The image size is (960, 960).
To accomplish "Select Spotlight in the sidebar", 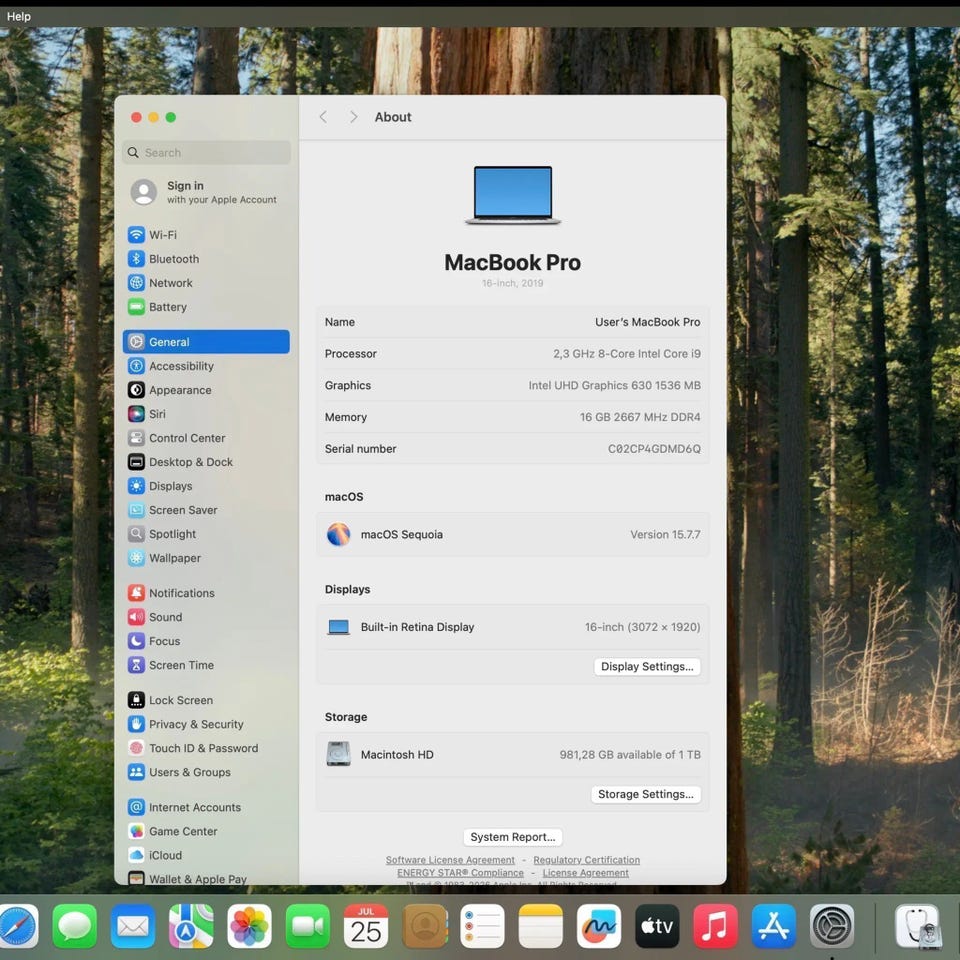I will tap(206, 534).
